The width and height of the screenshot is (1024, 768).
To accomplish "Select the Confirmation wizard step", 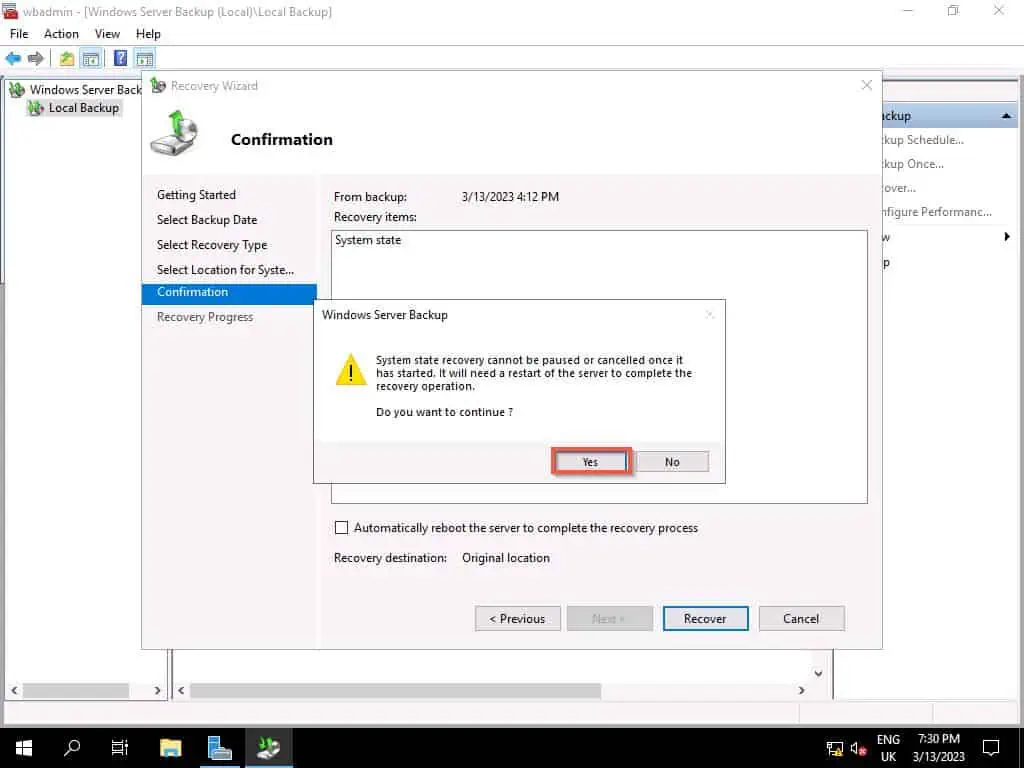I will click(x=229, y=293).
